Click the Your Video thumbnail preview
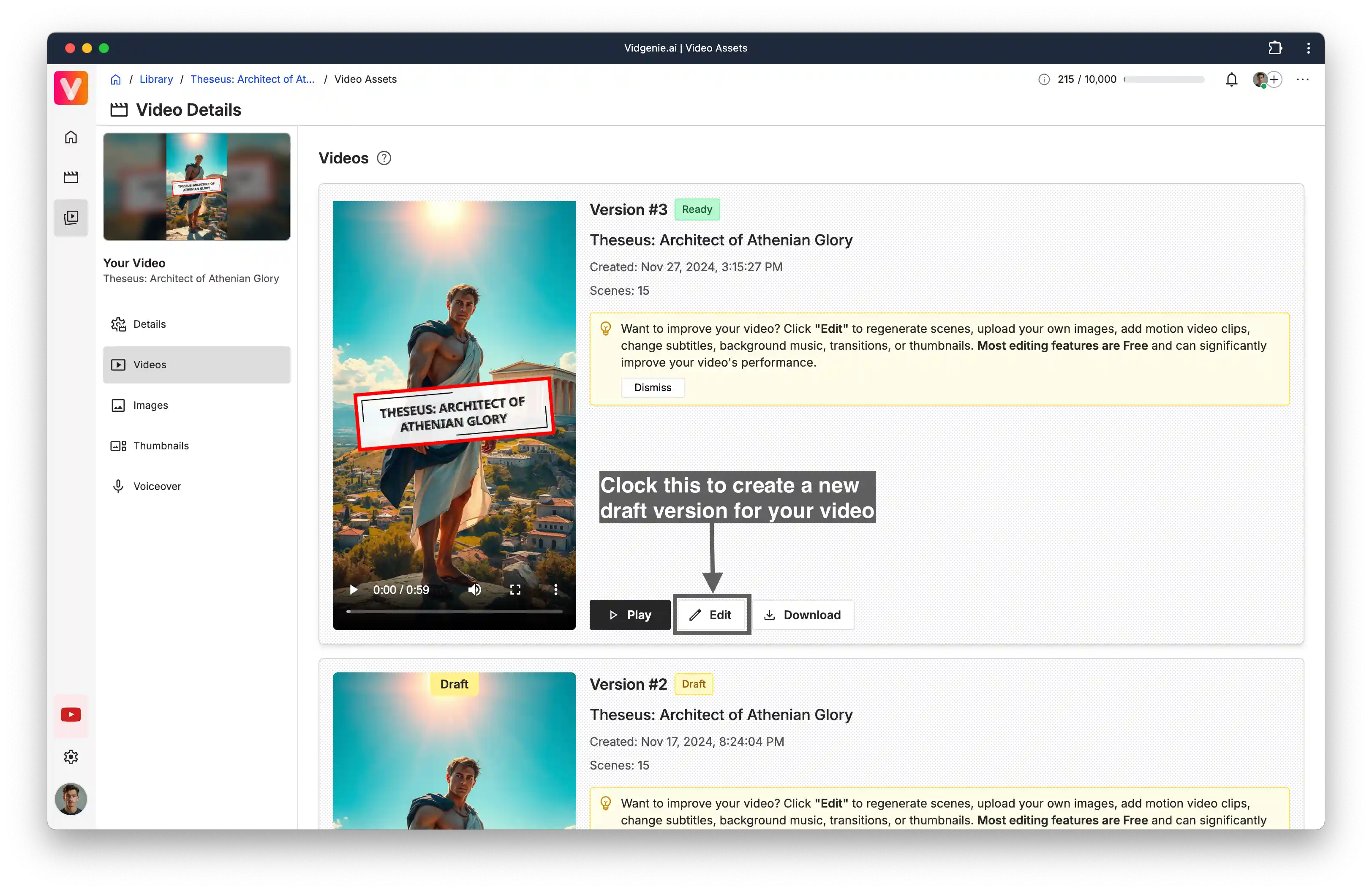The image size is (1372, 892). click(x=196, y=186)
